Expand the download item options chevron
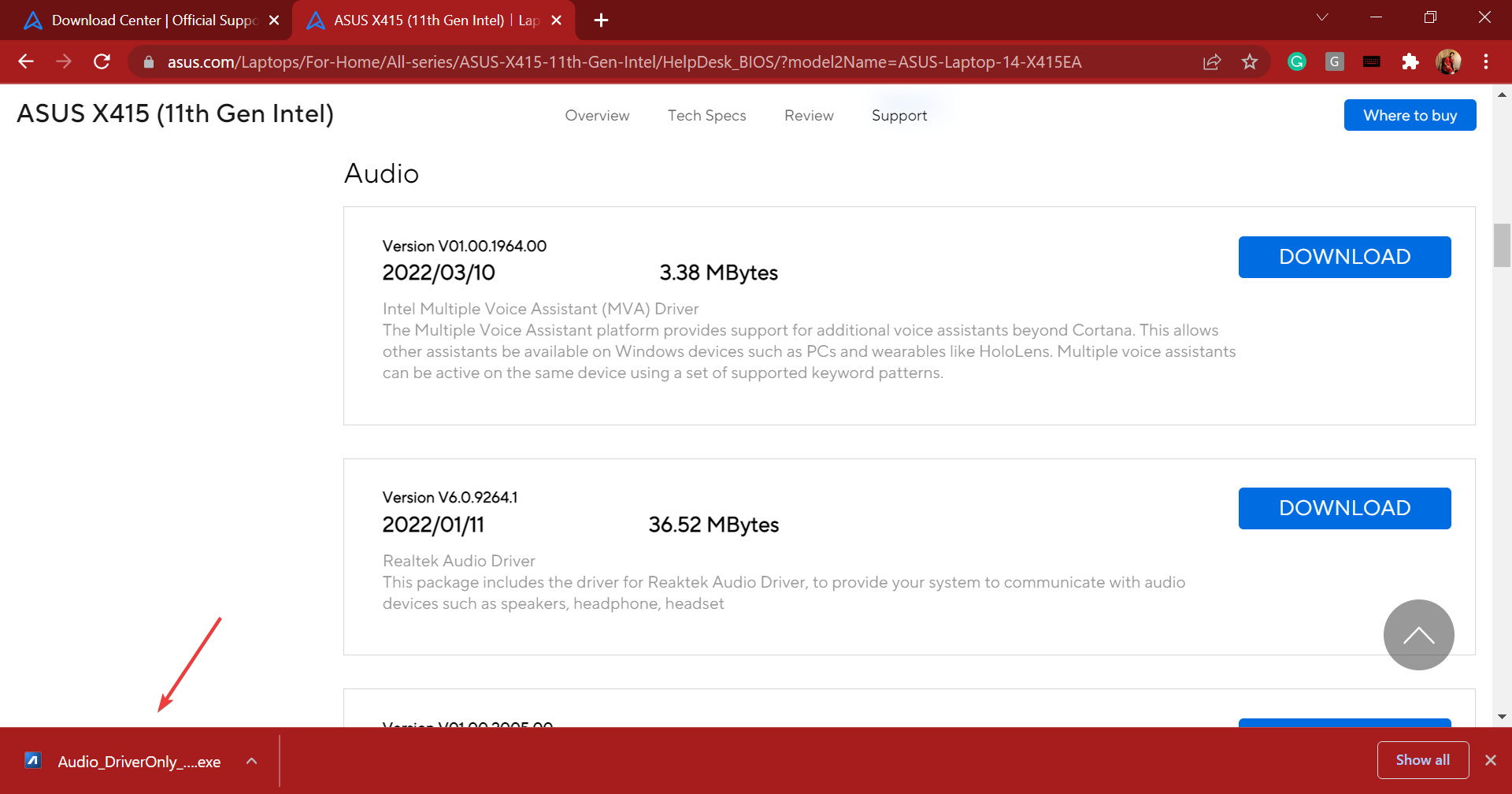1512x794 pixels. coord(251,761)
